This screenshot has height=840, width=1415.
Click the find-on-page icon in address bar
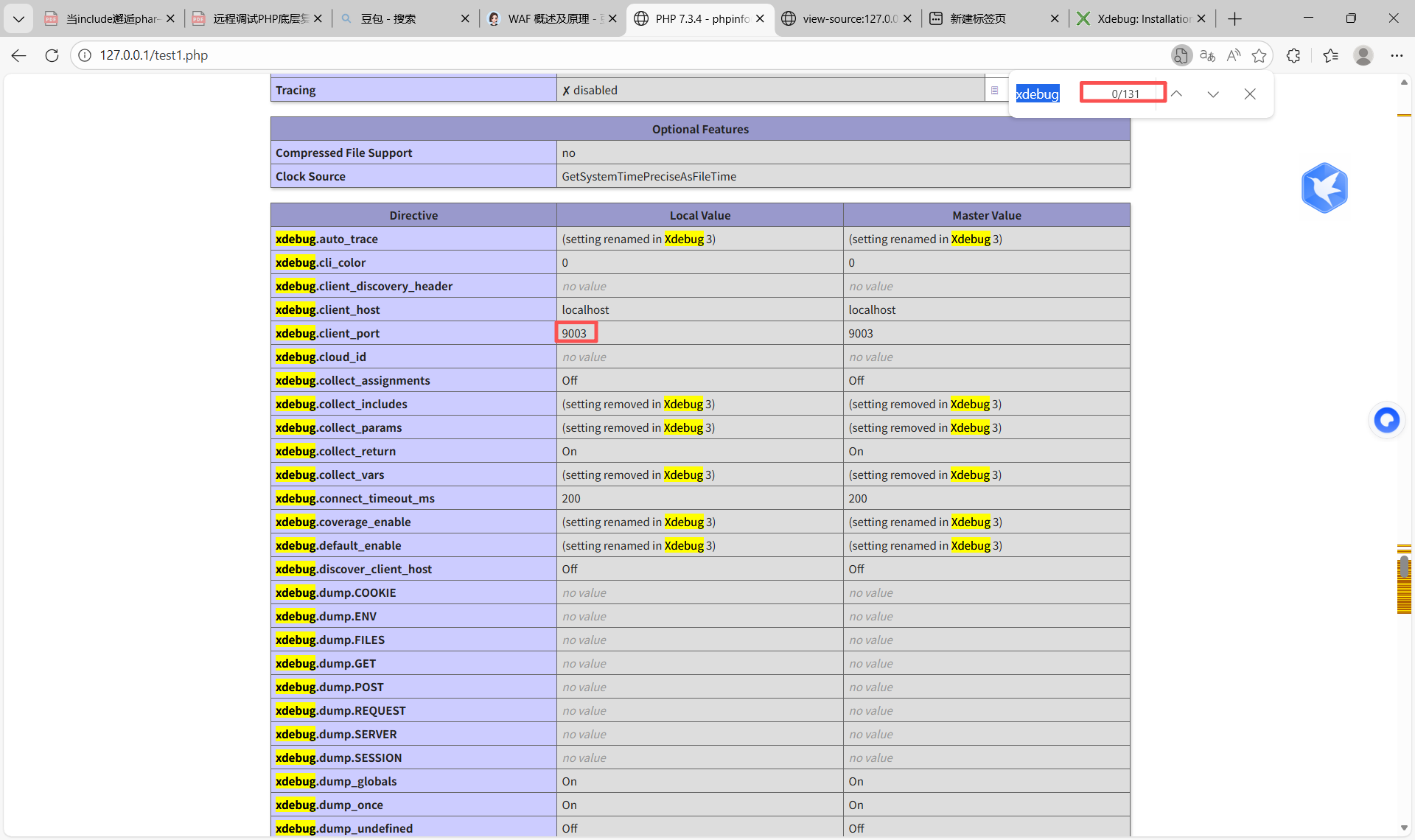pos(1181,55)
